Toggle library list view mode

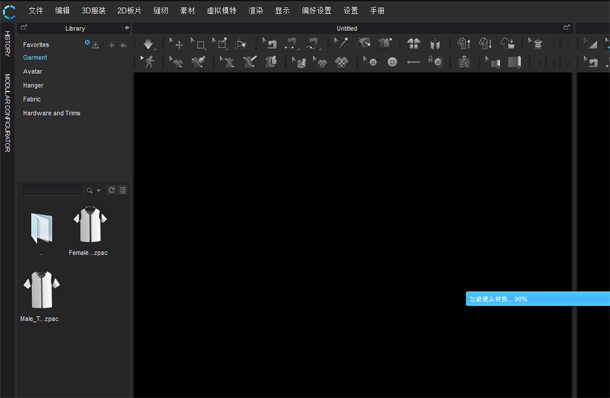click(x=123, y=190)
